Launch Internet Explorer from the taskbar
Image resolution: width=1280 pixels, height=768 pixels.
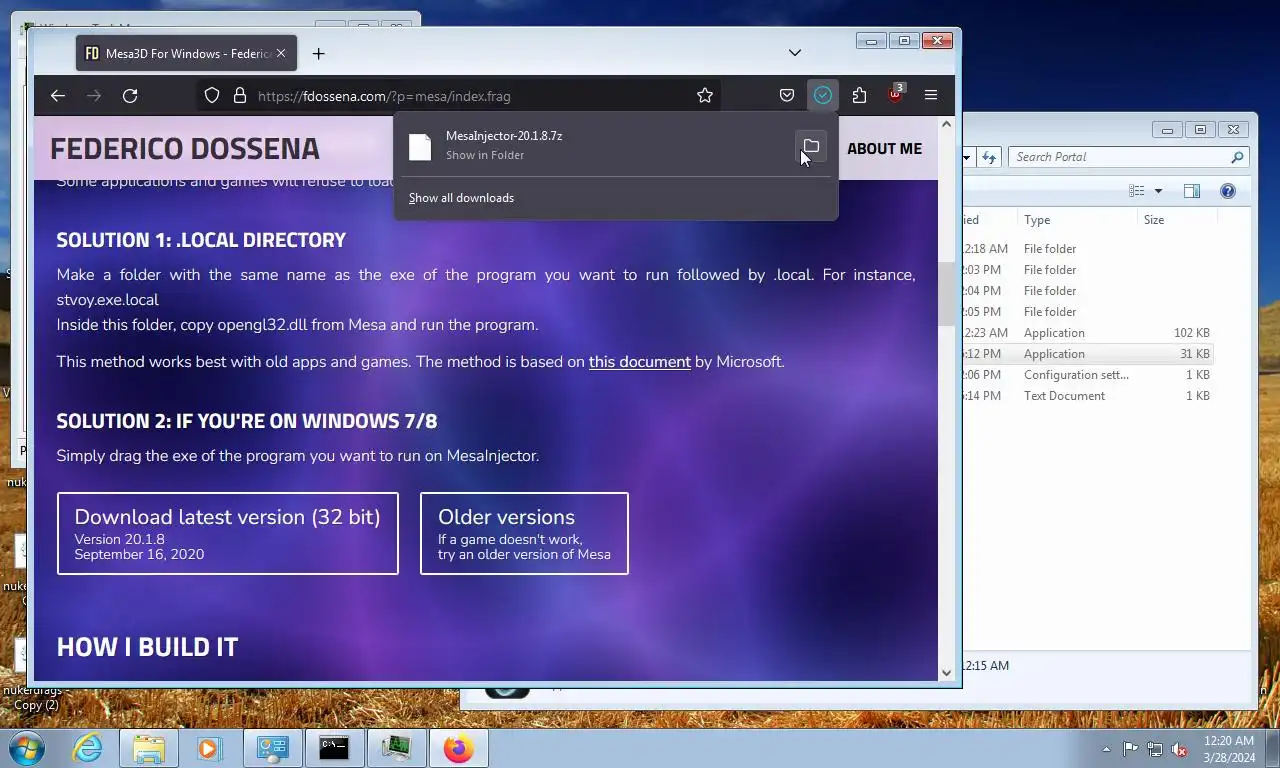coord(87,748)
